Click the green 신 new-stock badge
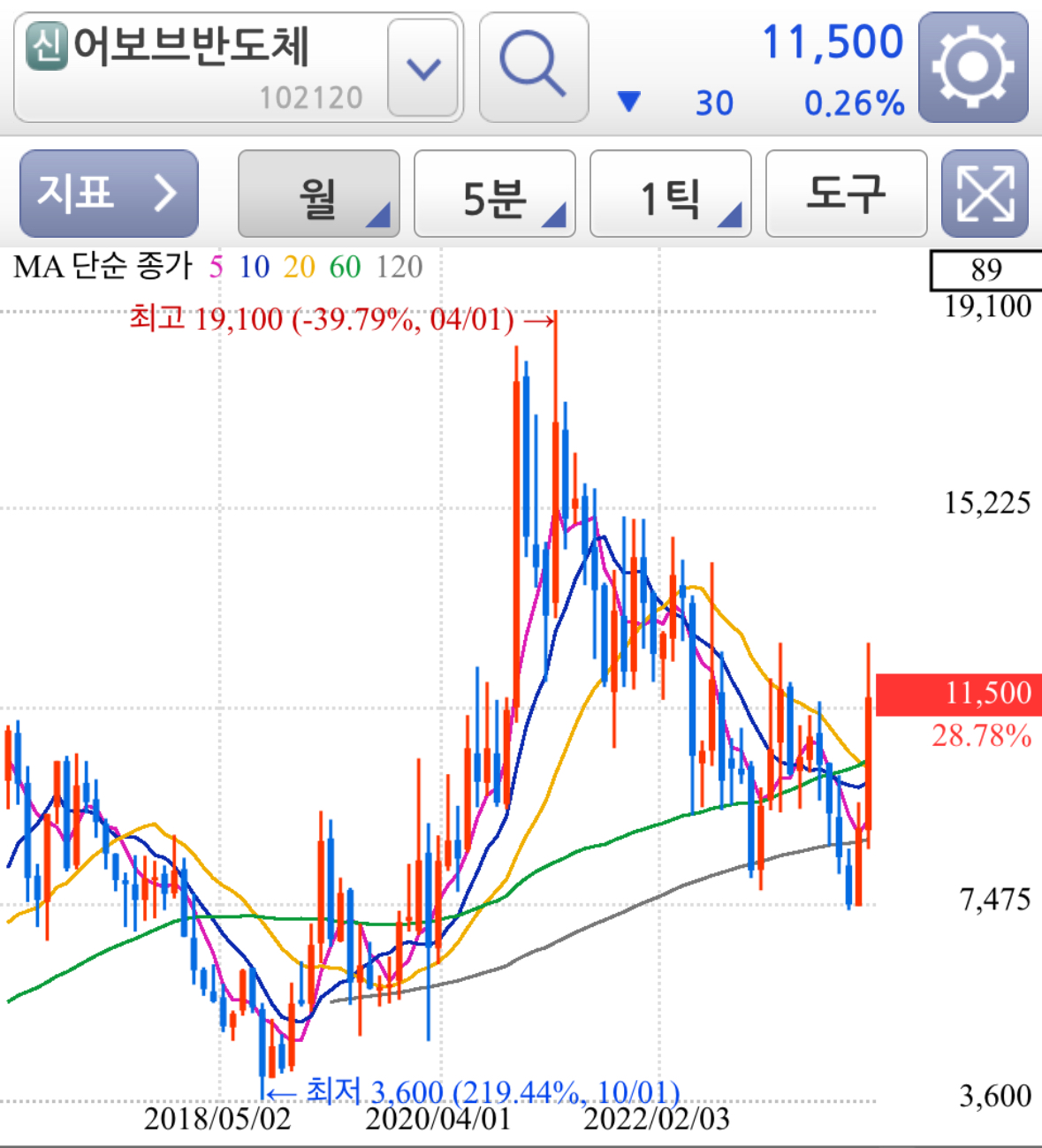This screenshot has width=1042, height=1148. (x=49, y=43)
